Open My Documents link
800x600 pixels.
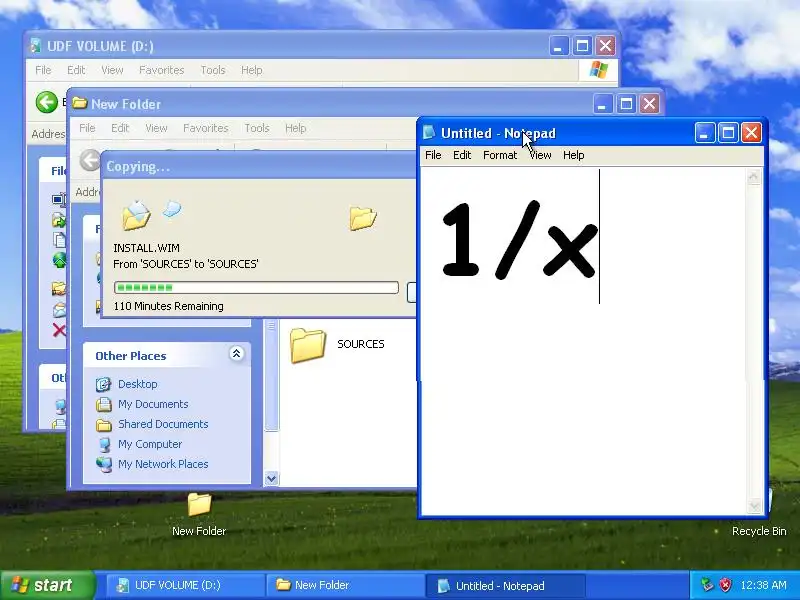point(153,404)
